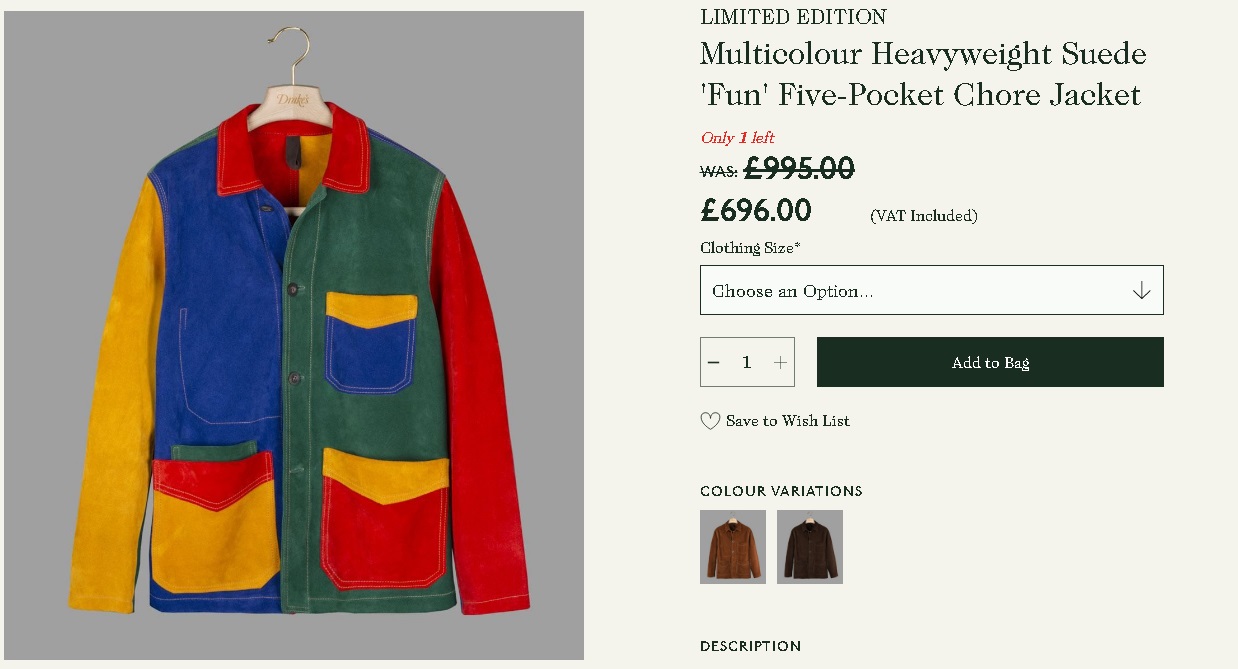Choose the dark brown jacket colour variation
The height and width of the screenshot is (669, 1238).
click(810, 547)
